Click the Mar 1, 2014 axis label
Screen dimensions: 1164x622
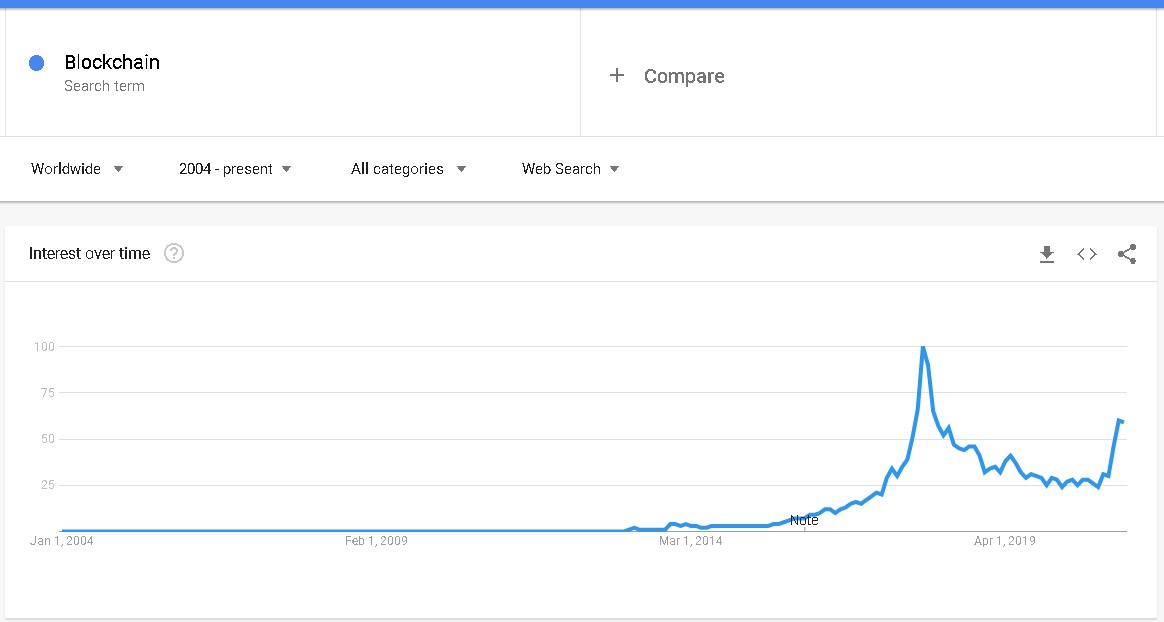[x=690, y=541]
